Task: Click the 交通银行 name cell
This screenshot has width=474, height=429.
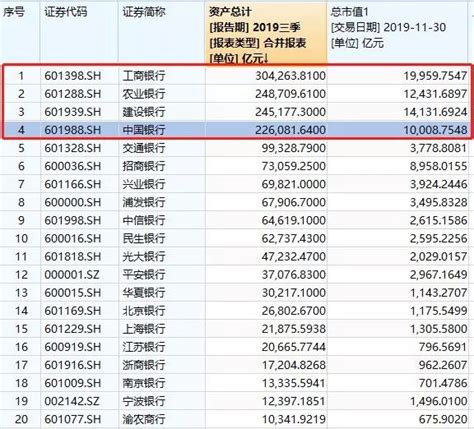Action: (x=144, y=148)
